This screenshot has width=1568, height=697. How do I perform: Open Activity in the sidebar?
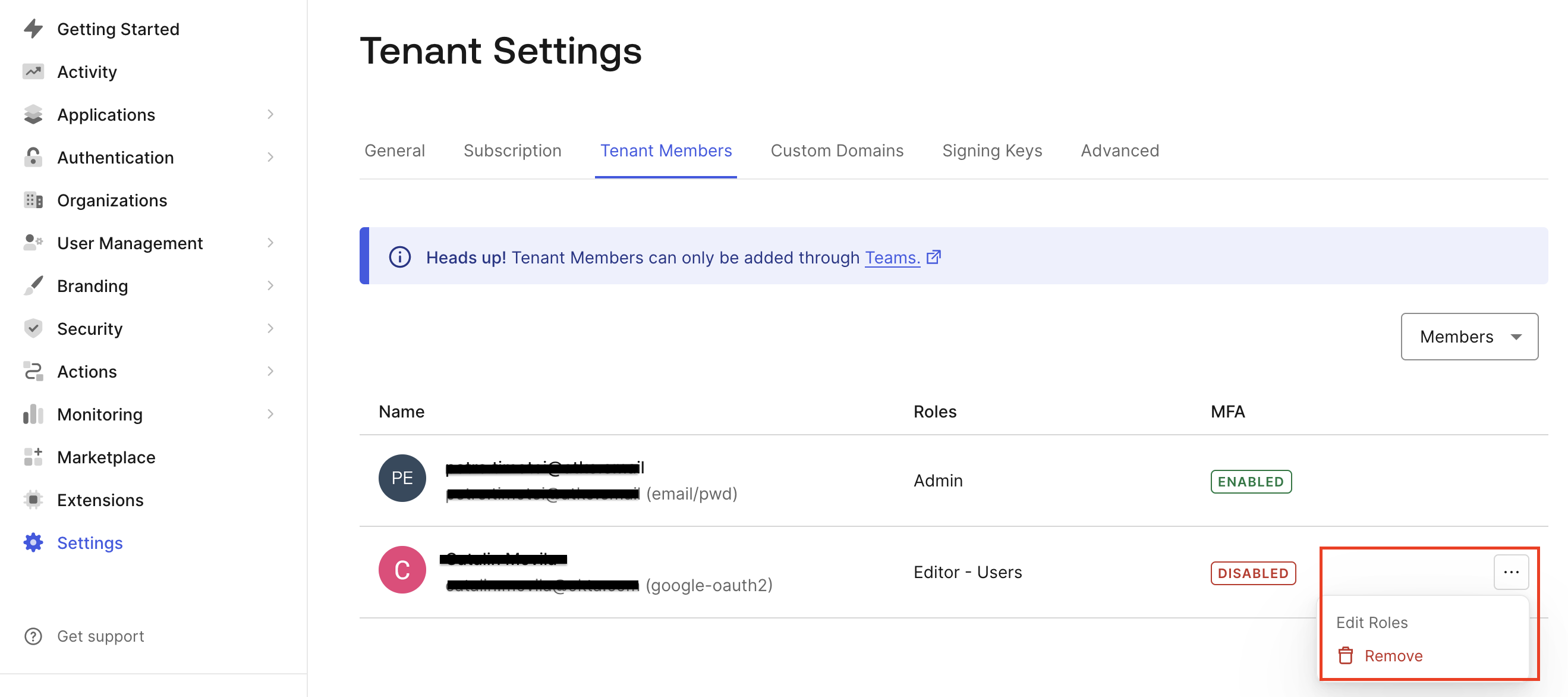(87, 71)
